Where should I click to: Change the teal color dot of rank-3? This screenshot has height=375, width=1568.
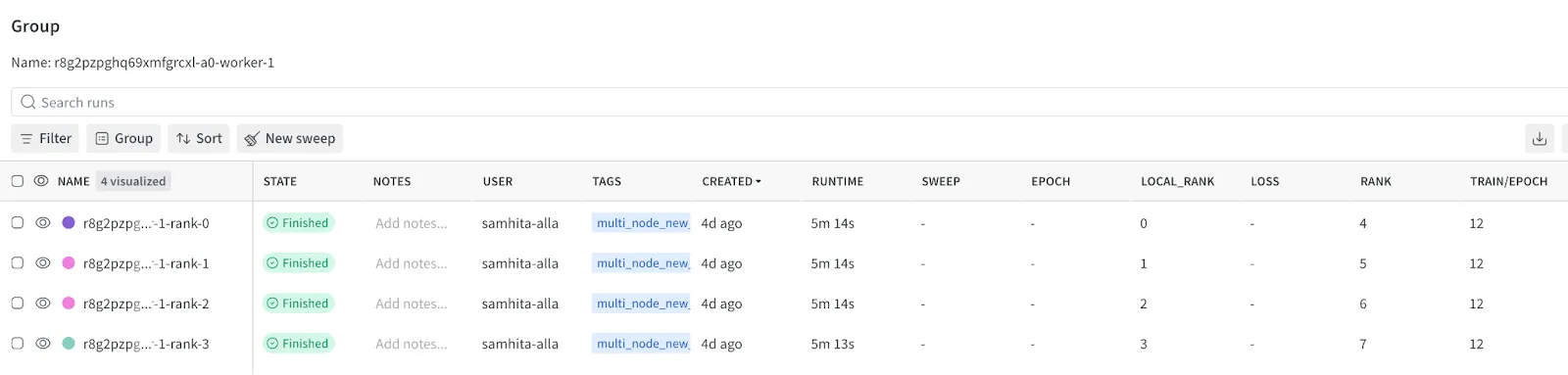click(x=69, y=344)
